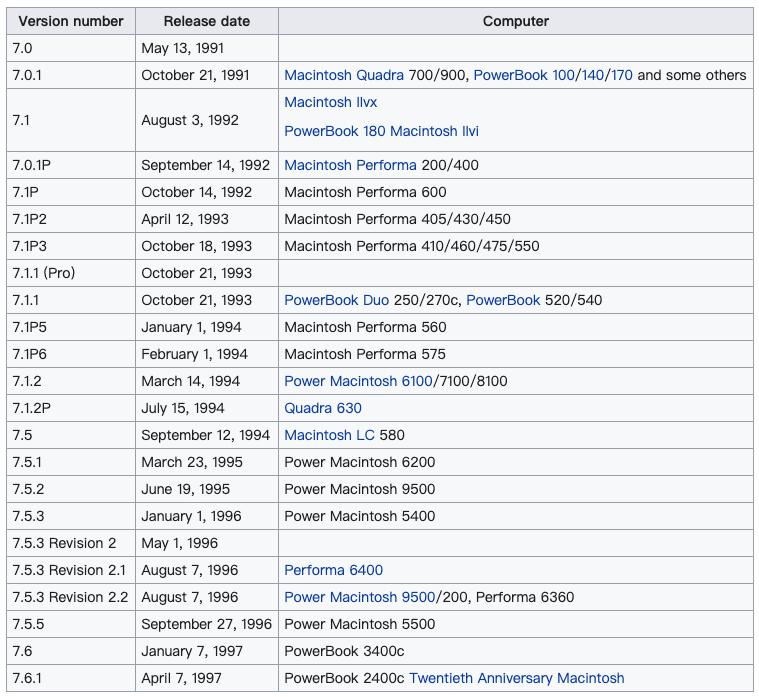Screen dimensions: 759x697
Task: Open the Power Macintosh 6100 link
Action: point(358,381)
